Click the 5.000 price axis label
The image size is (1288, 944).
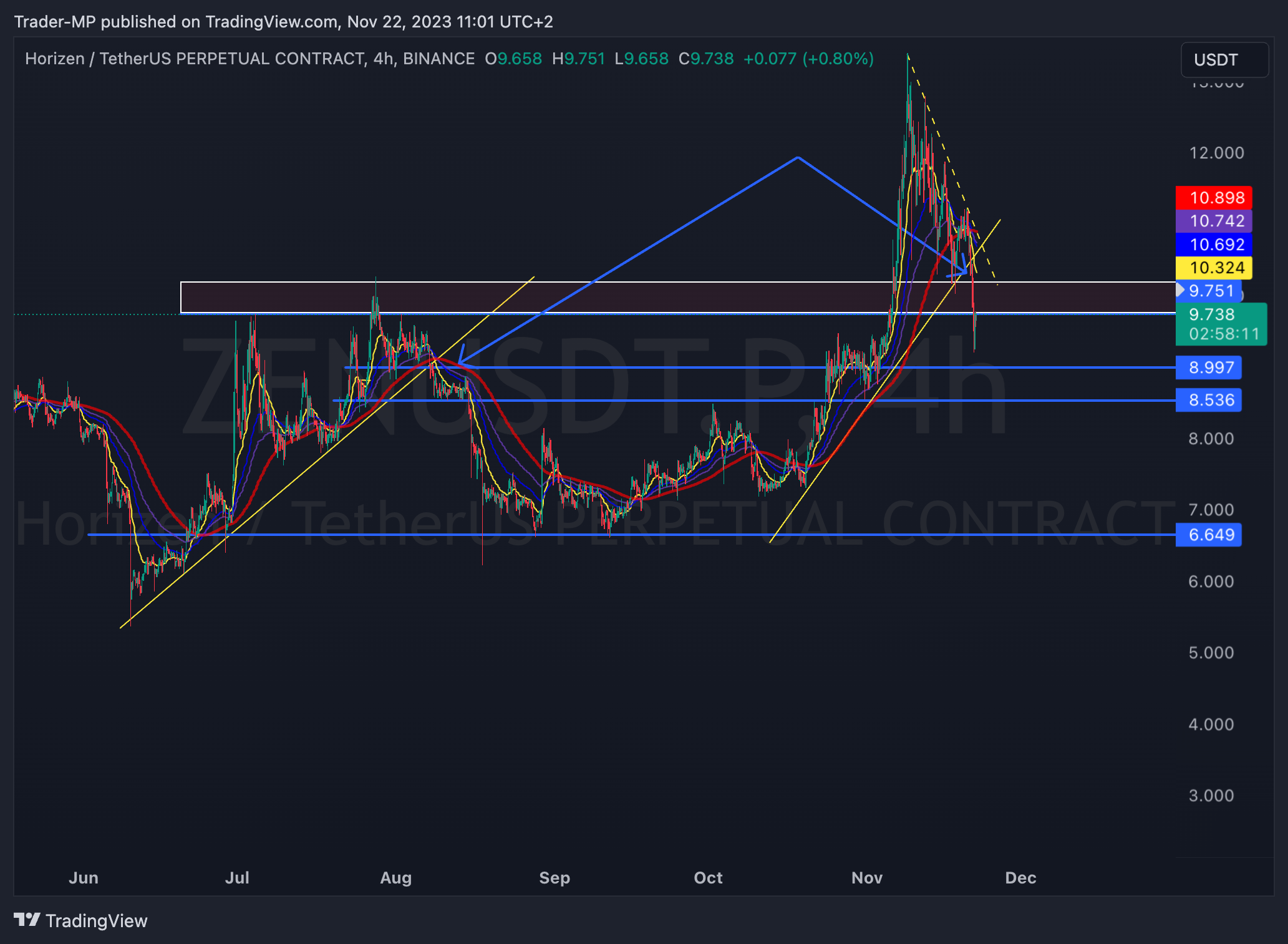[1211, 653]
